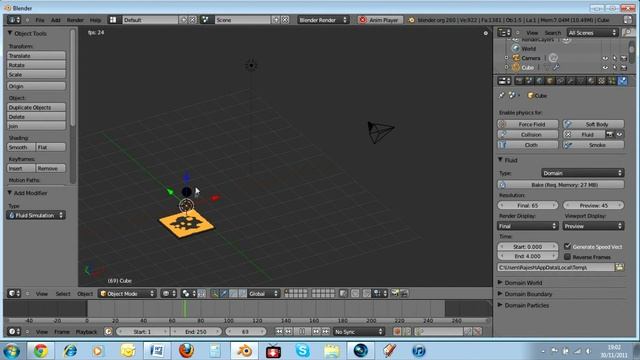
Task: Expand the Domain Particles panel
Action: click(523, 305)
